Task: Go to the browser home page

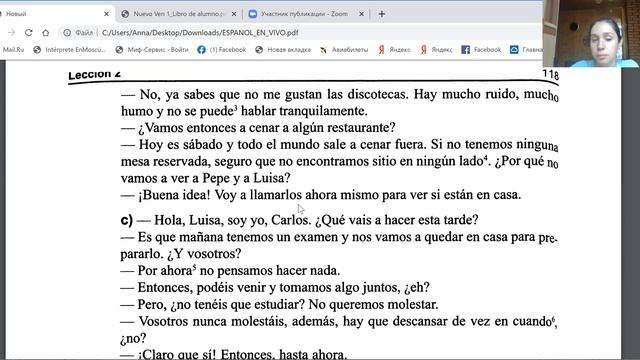Action: click(x=46, y=33)
